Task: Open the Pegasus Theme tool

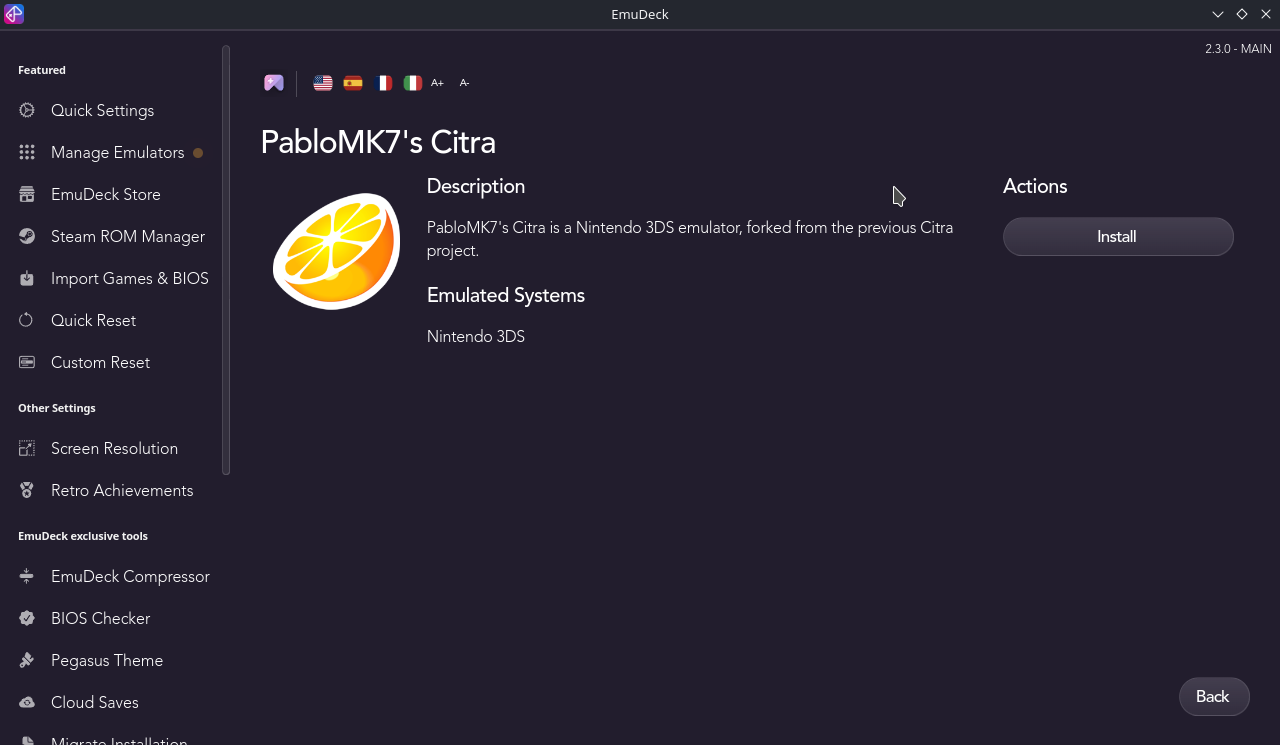Action: click(x=107, y=660)
